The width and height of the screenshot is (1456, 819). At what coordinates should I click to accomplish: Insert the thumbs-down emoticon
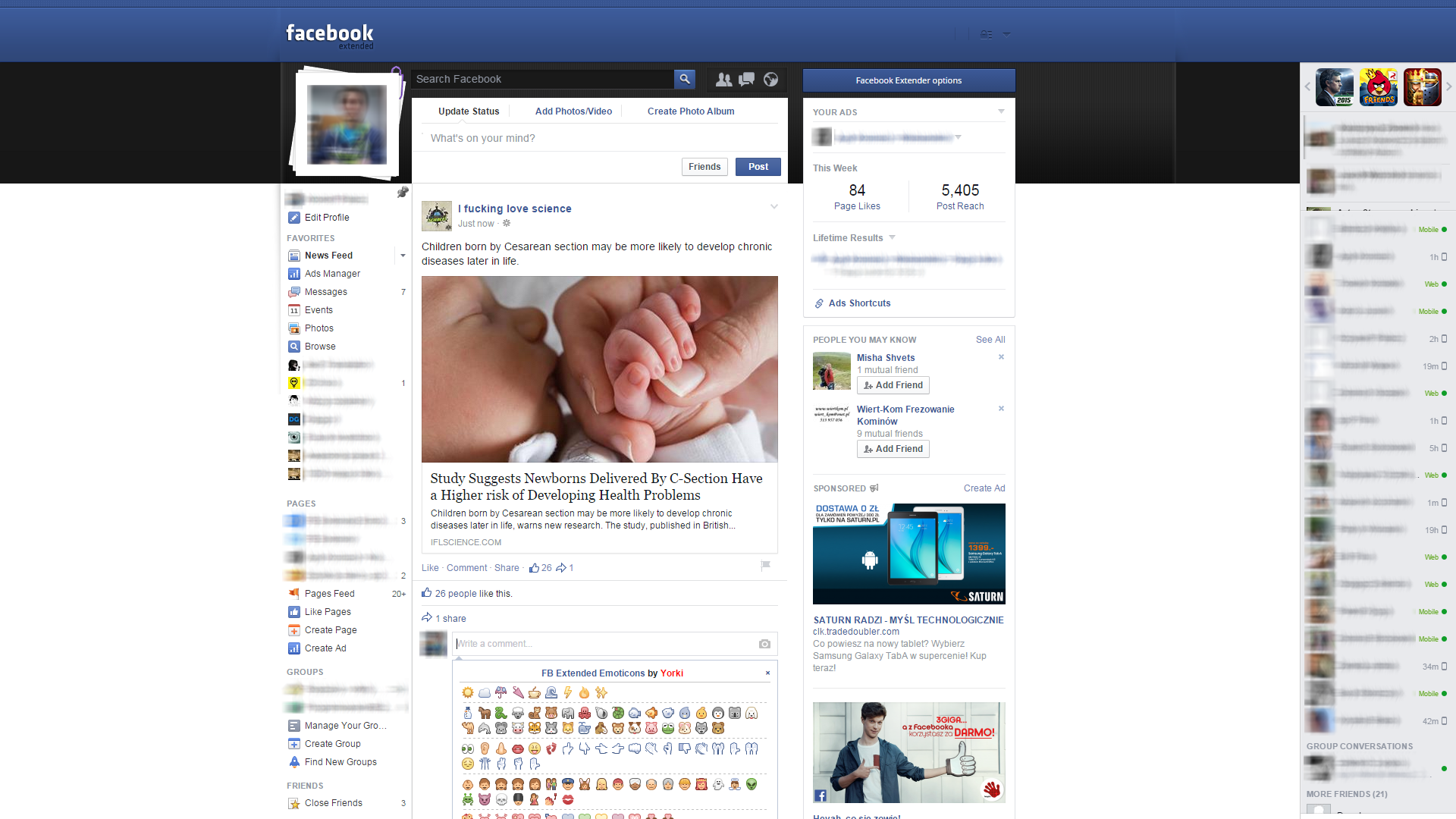pos(685,748)
